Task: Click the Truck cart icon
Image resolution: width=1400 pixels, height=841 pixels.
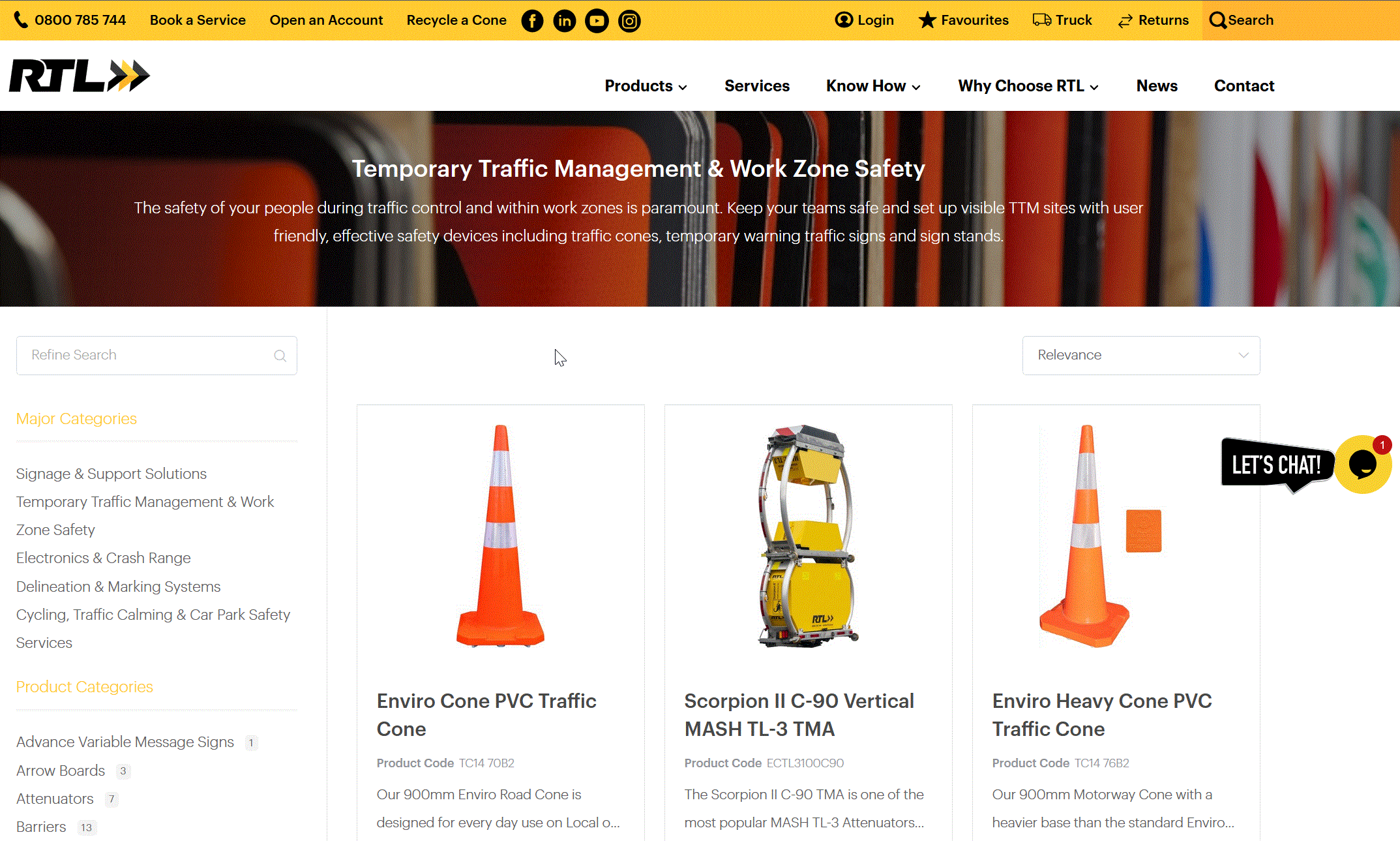Action: (x=1042, y=20)
